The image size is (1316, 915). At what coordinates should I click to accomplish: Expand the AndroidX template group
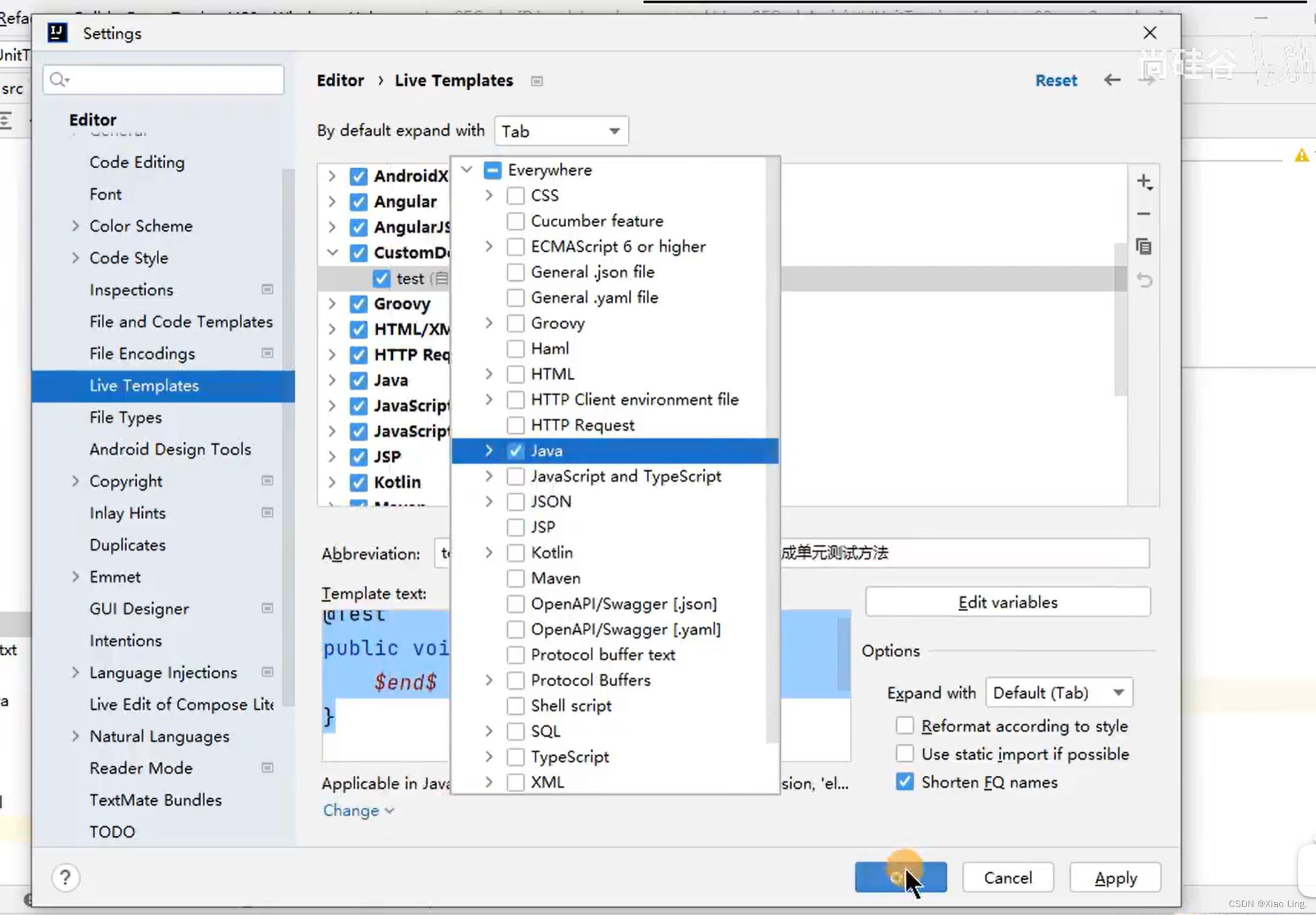(332, 176)
